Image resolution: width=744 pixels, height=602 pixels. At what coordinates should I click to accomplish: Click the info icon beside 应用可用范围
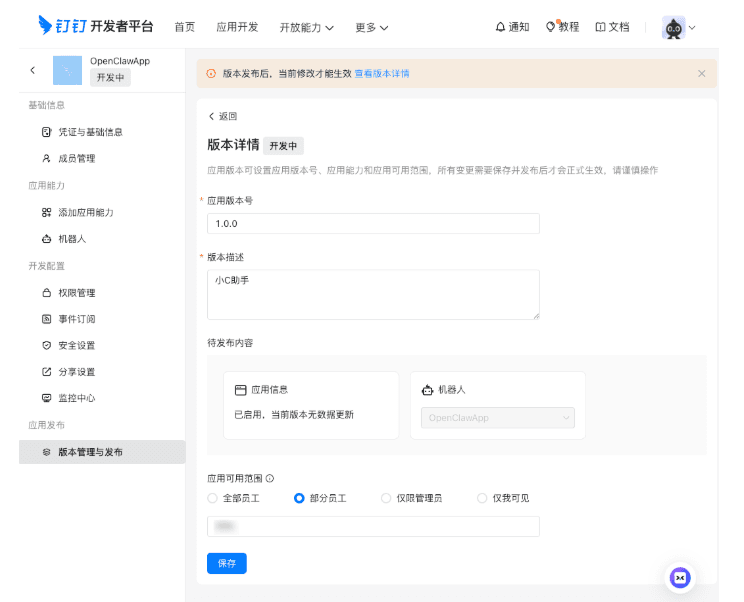coord(270,479)
